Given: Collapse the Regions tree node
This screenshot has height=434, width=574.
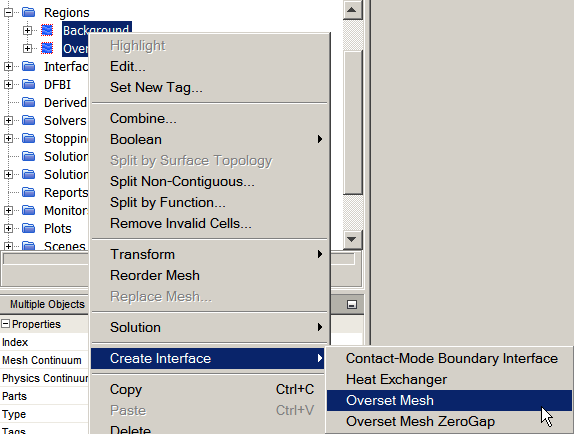Looking at the screenshot, I should [x=8, y=12].
